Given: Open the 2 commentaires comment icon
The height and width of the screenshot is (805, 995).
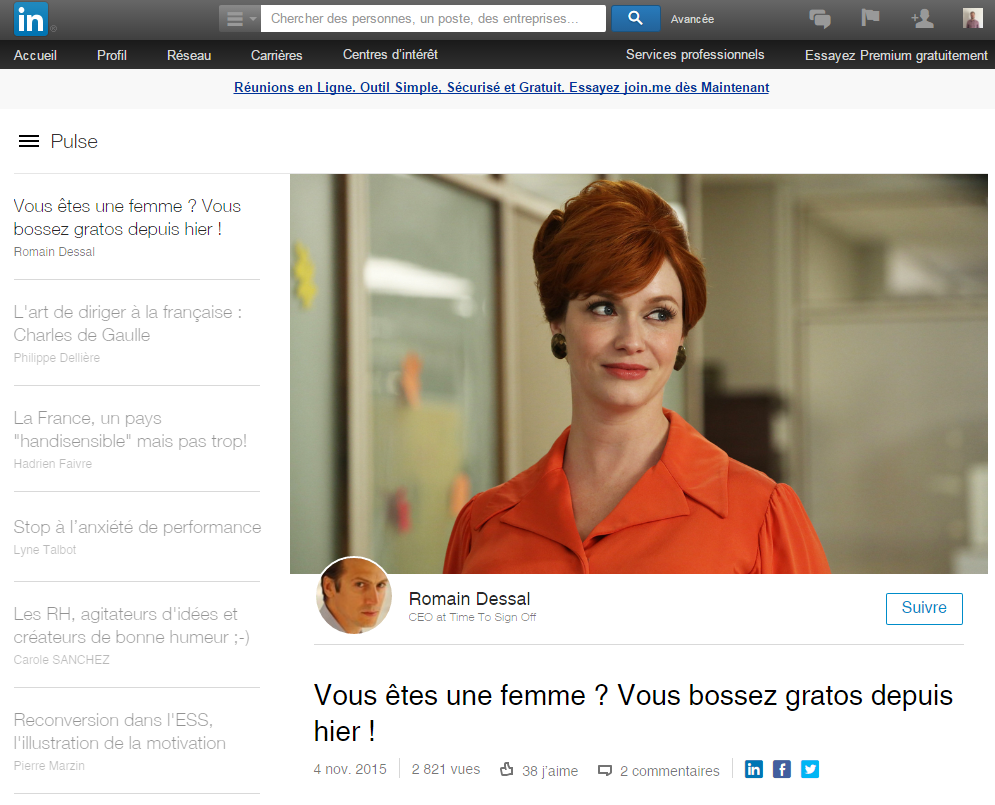Looking at the screenshot, I should click(605, 770).
